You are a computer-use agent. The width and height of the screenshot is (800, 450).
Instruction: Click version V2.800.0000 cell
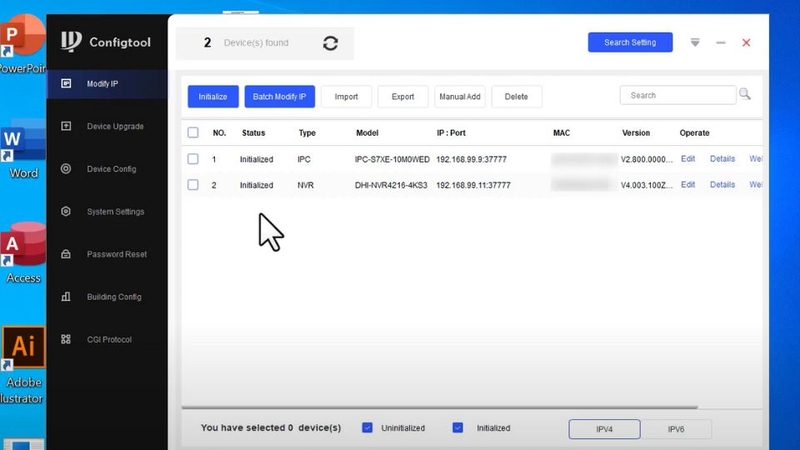(x=646, y=159)
